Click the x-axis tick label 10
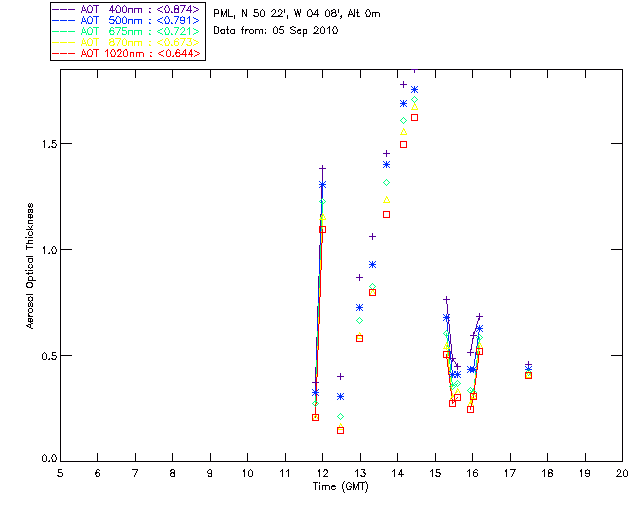The height and width of the screenshot is (512, 640). point(248,473)
